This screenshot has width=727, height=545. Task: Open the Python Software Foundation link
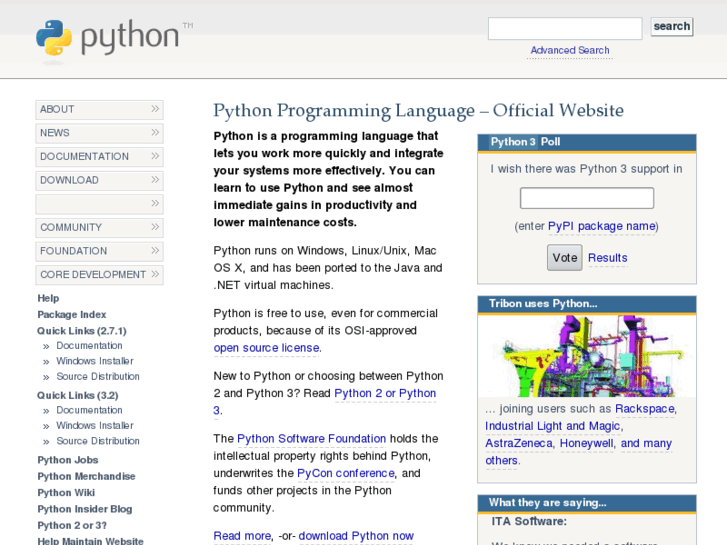click(312, 439)
